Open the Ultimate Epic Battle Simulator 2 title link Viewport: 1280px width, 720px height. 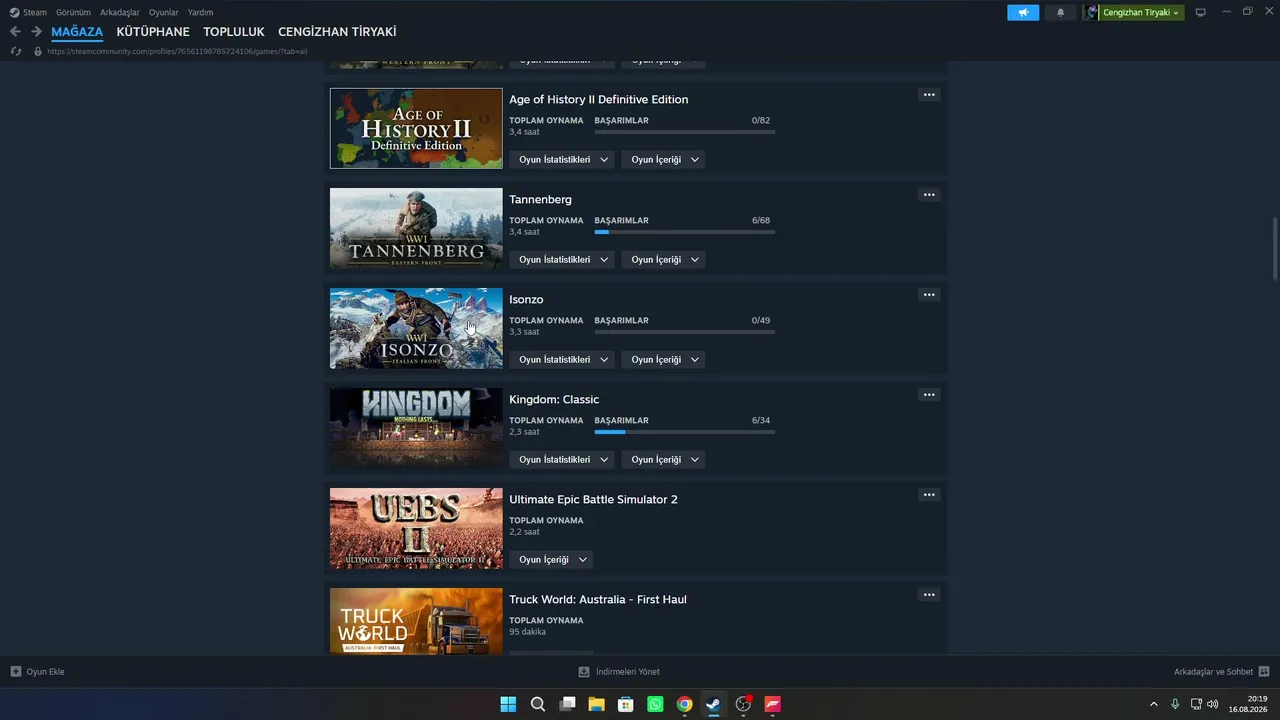[593, 500]
